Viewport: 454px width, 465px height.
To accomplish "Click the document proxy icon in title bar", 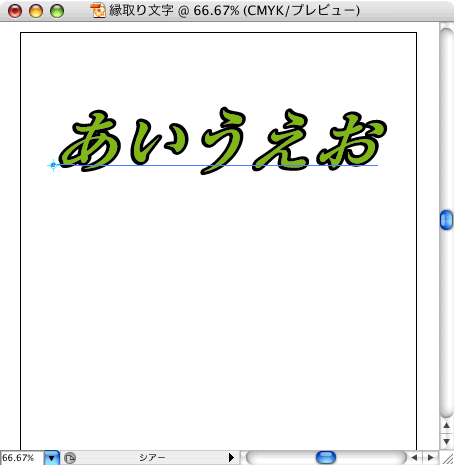I will [98, 10].
